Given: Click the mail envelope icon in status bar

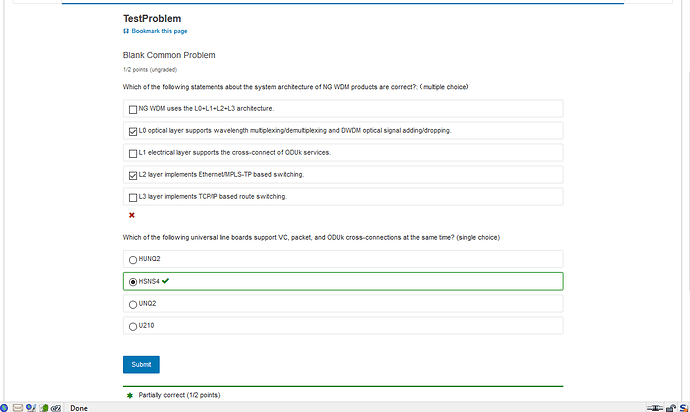Looking at the screenshot, I should pos(18,407).
